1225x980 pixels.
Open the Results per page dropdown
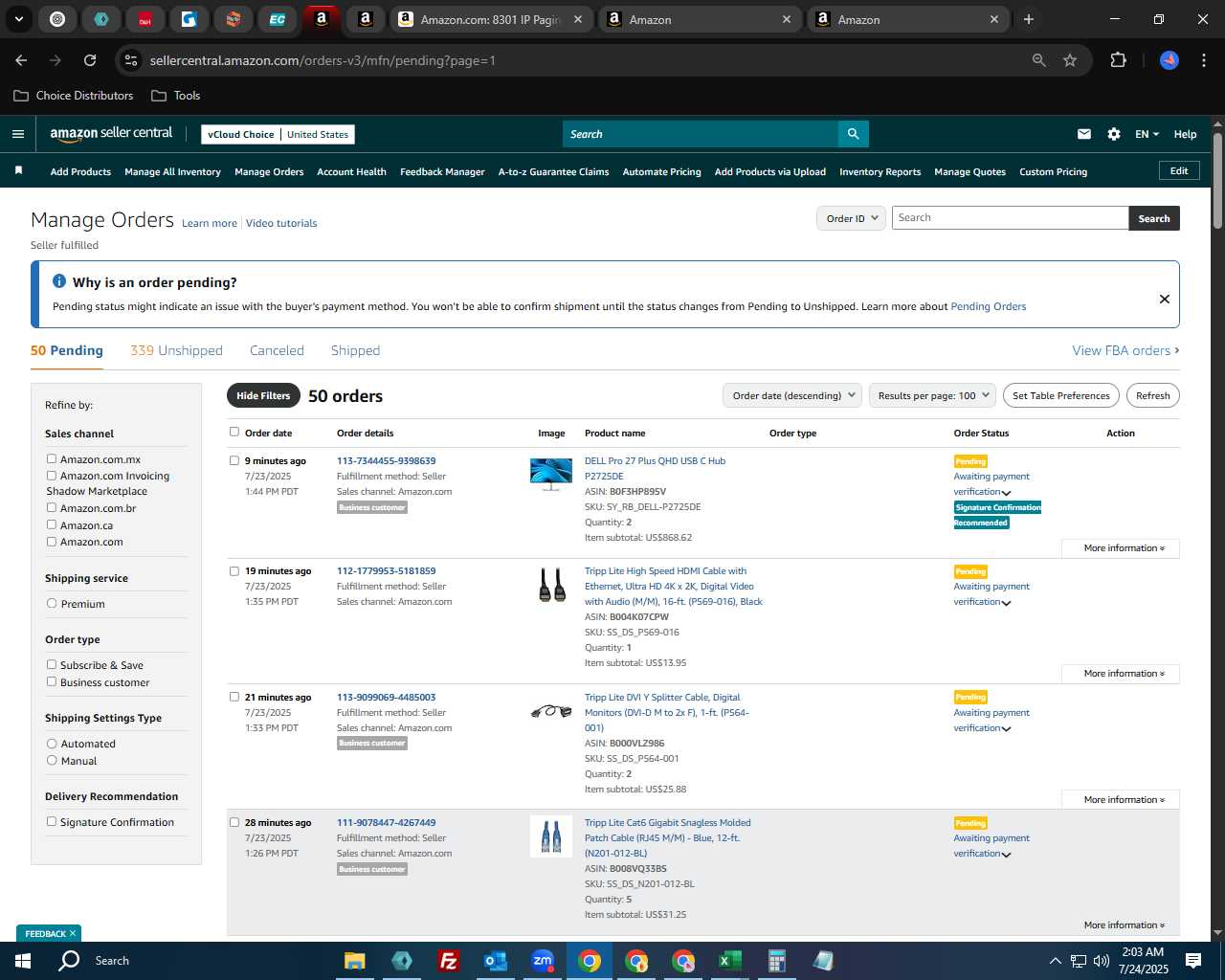932,395
